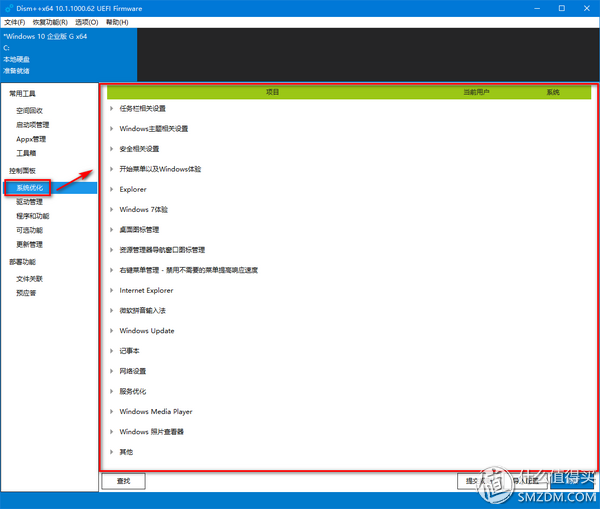Expand the 其他 group
600x509 pixels.
(111, 452)
